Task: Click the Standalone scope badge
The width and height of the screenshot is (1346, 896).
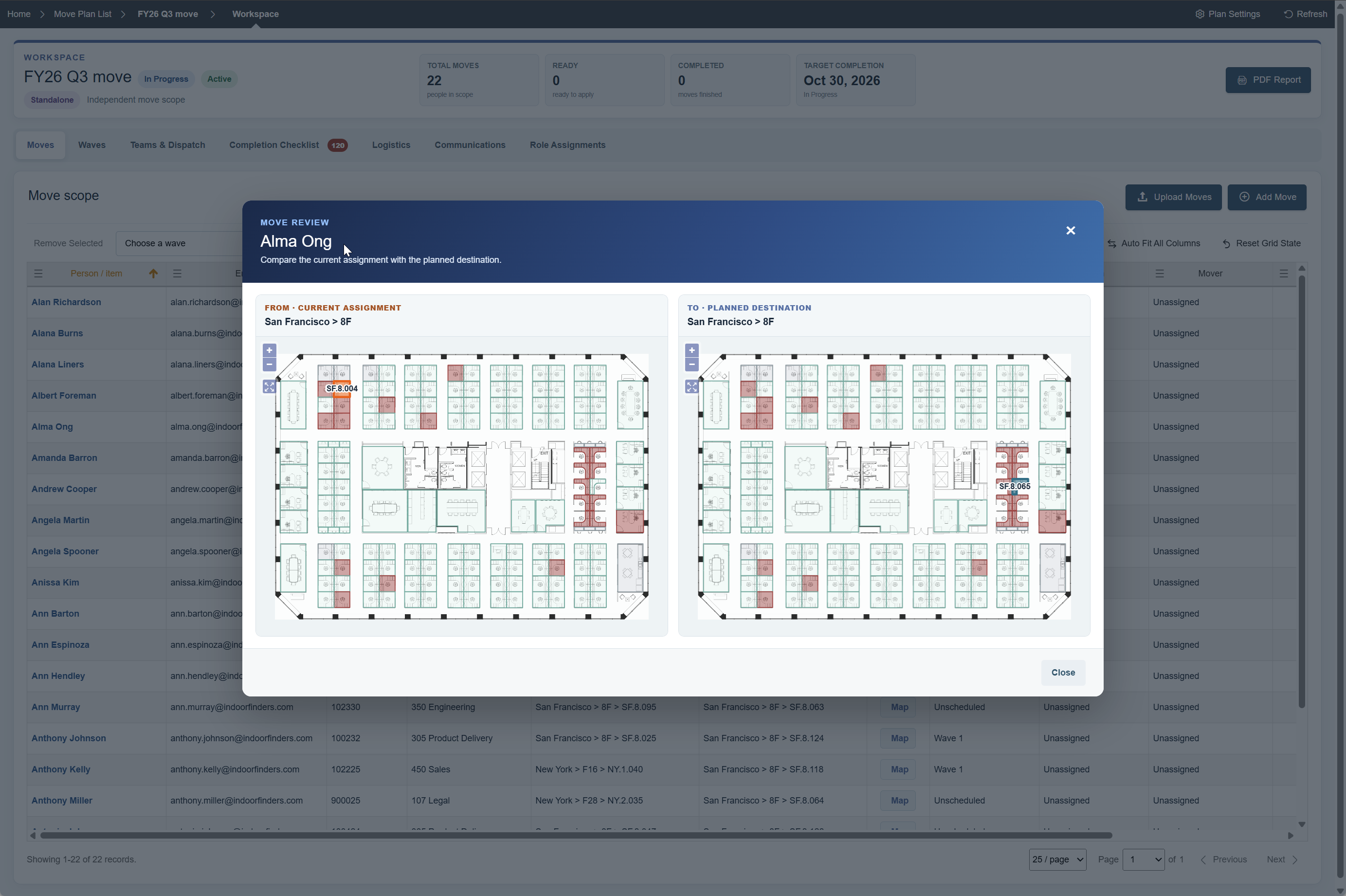Action: coord(52,100)
